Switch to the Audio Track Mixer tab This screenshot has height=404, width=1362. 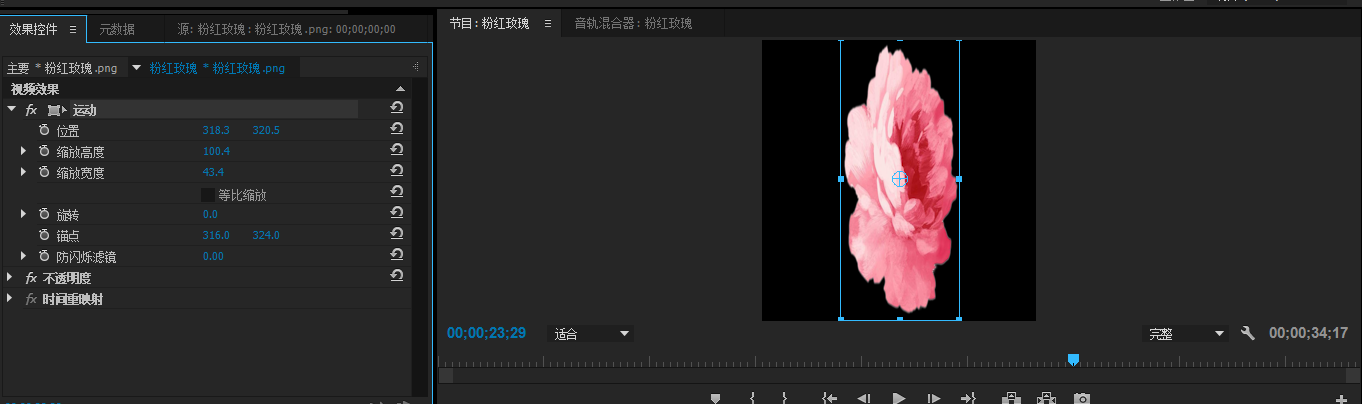click(632, 23)
